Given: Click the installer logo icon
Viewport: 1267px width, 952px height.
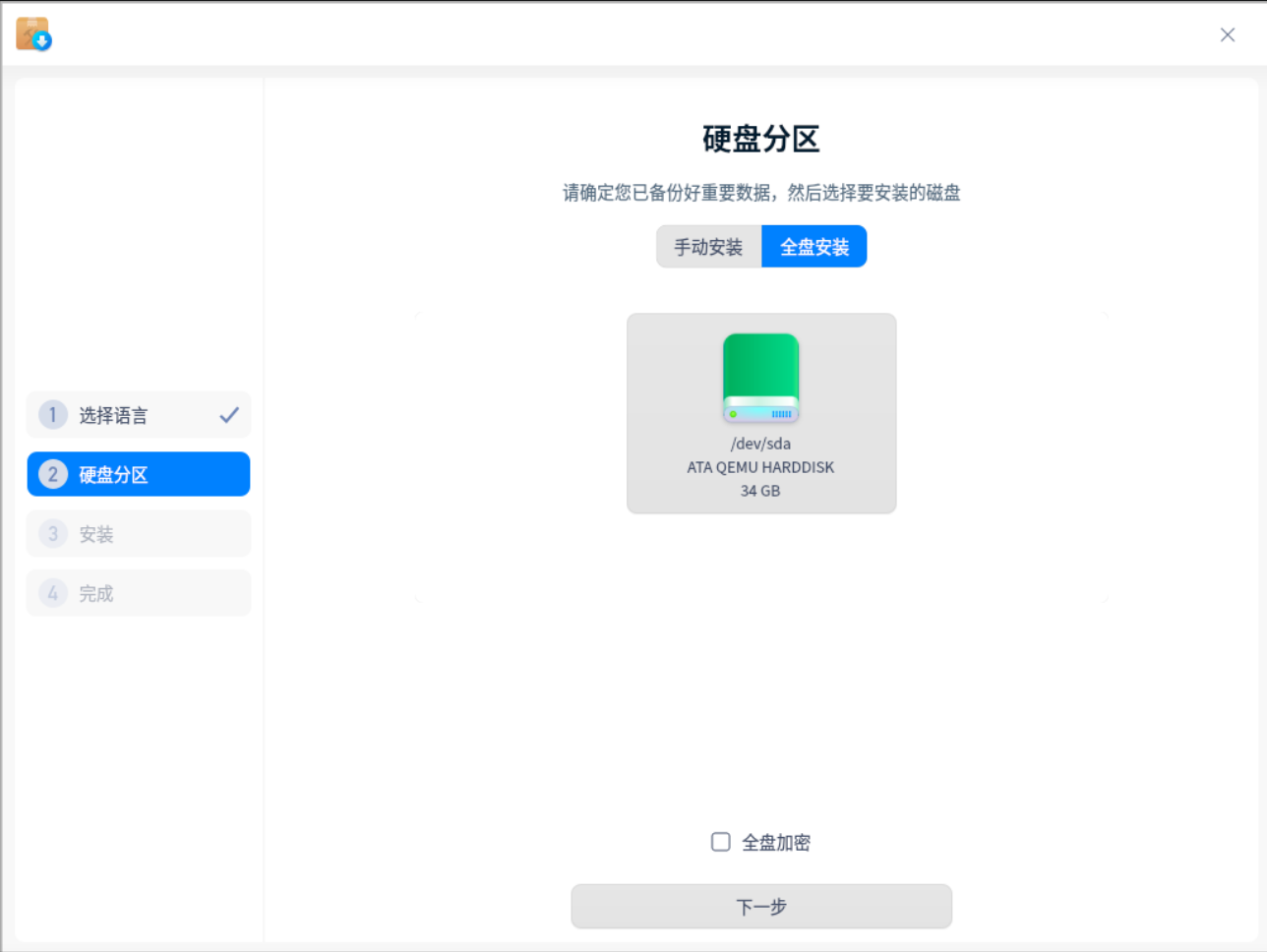Looking at the screenshot, I should pos(33,34).
